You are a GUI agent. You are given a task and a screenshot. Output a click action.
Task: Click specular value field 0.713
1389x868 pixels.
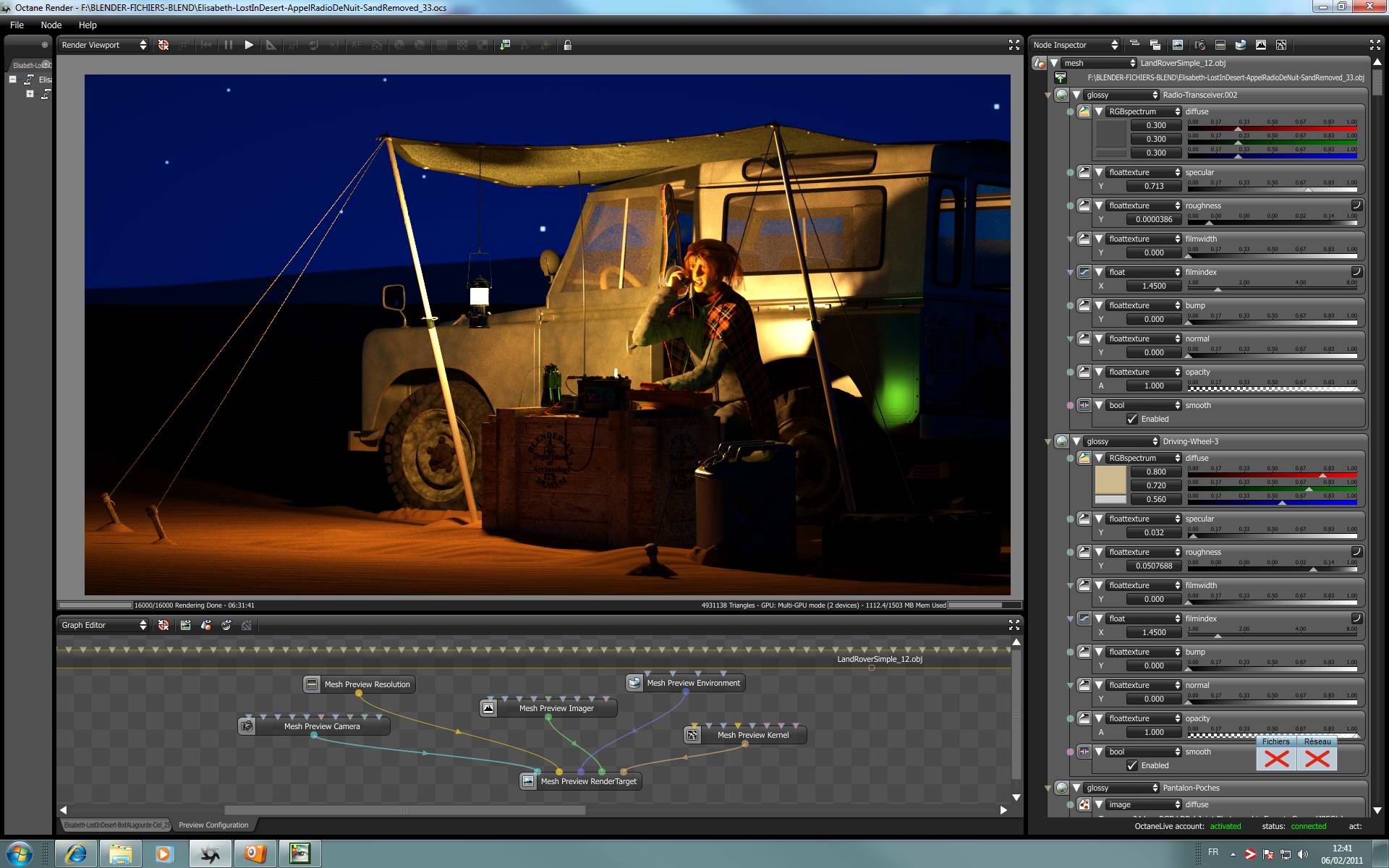(1154, 186)
